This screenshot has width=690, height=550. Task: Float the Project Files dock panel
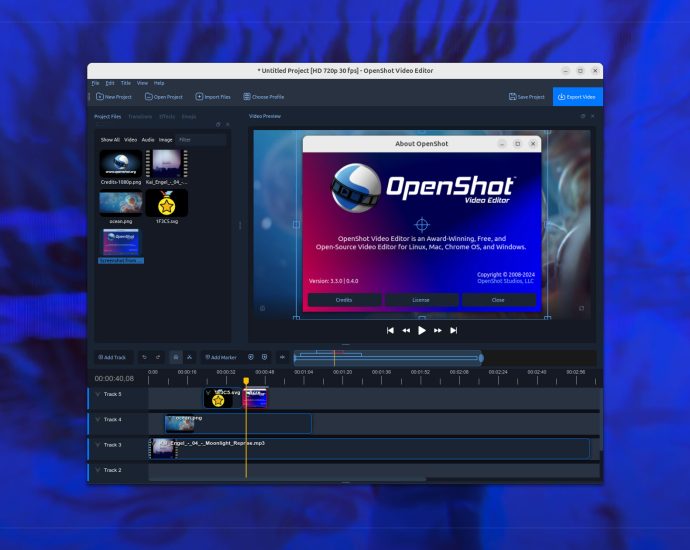click(218, 125)
